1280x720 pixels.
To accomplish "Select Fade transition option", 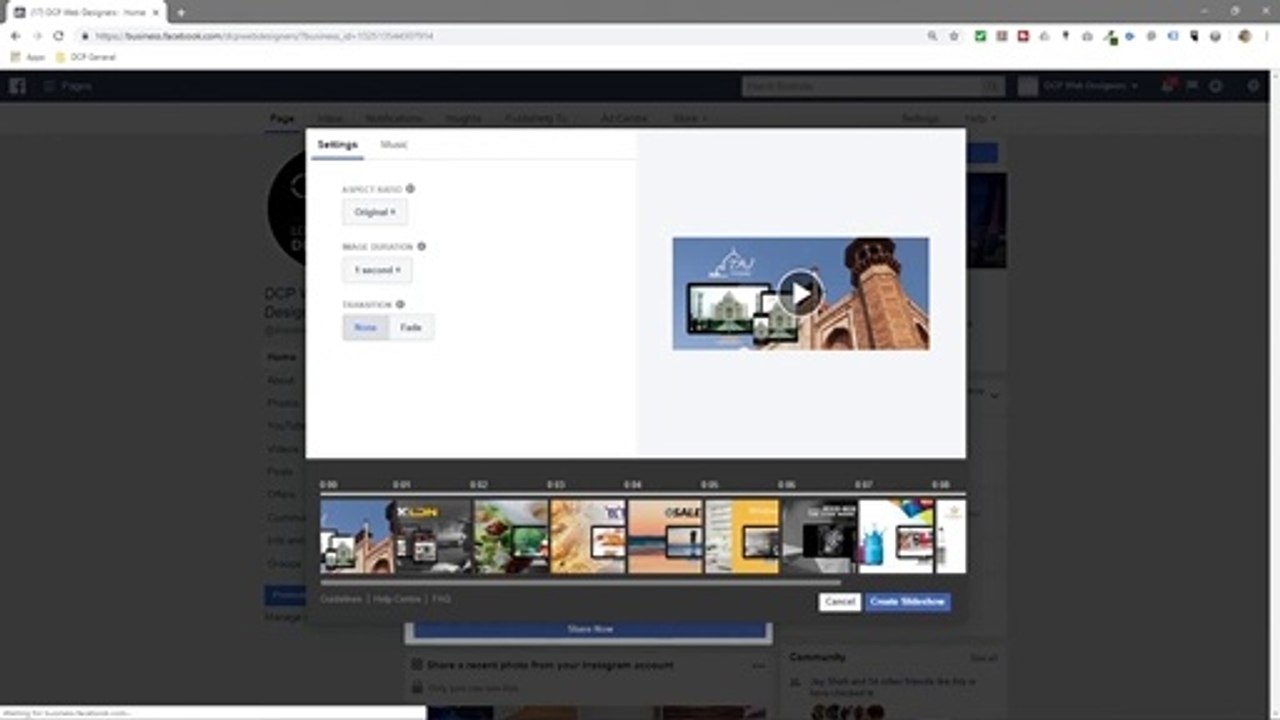I will coord(411,327).
